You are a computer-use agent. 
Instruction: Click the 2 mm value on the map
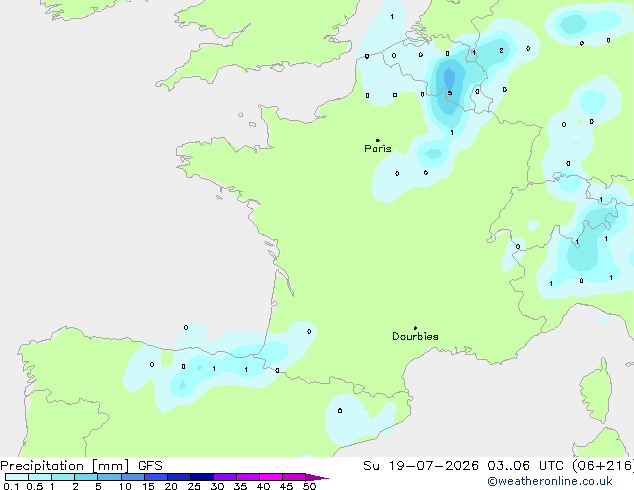pos(501,51)
